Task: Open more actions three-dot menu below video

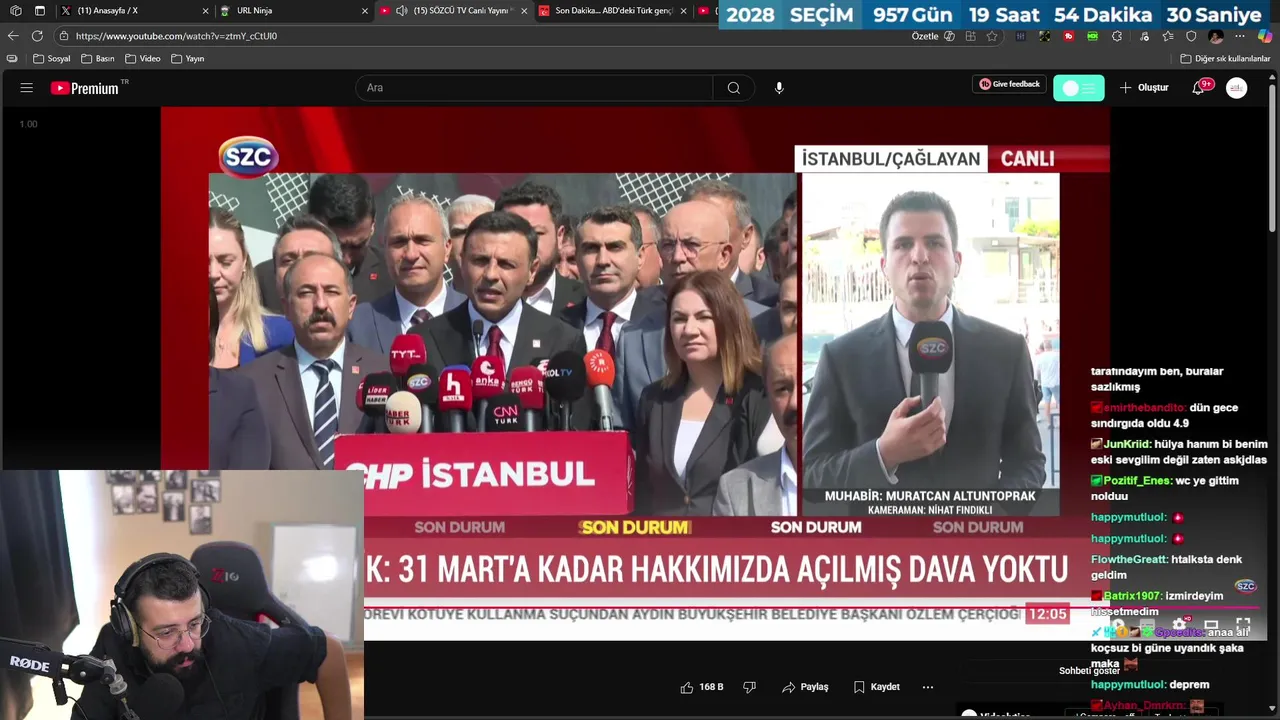Action: [x=927, y=687]
